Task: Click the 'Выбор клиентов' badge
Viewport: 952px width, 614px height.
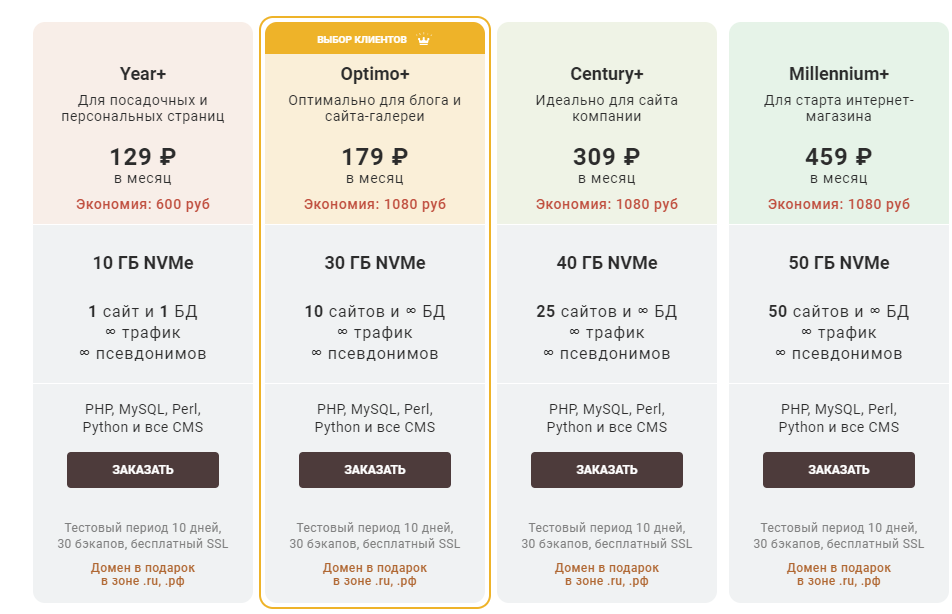Action: tap(362, 40)
